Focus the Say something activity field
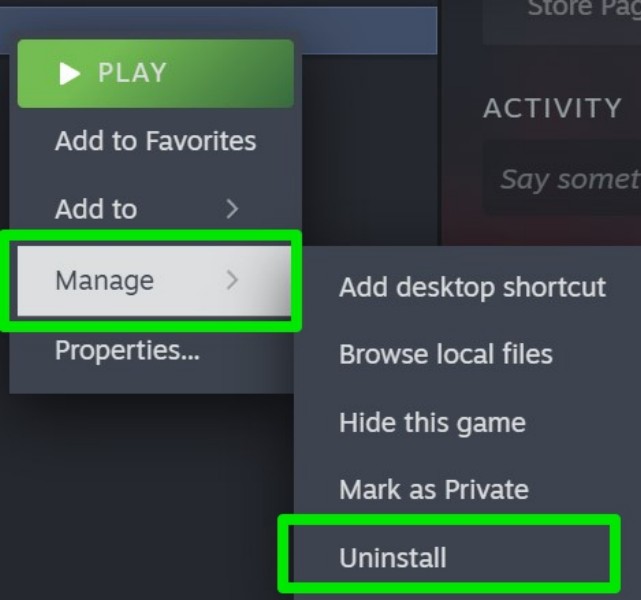 click(568, 178)
